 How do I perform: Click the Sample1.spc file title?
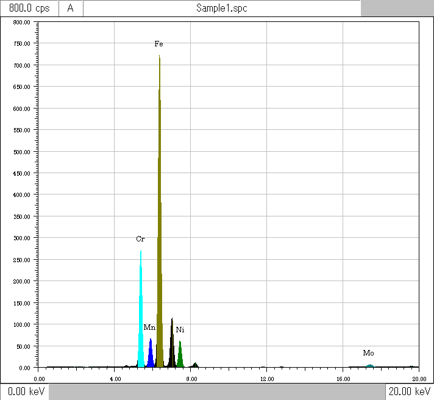click(x=222, y=8)
